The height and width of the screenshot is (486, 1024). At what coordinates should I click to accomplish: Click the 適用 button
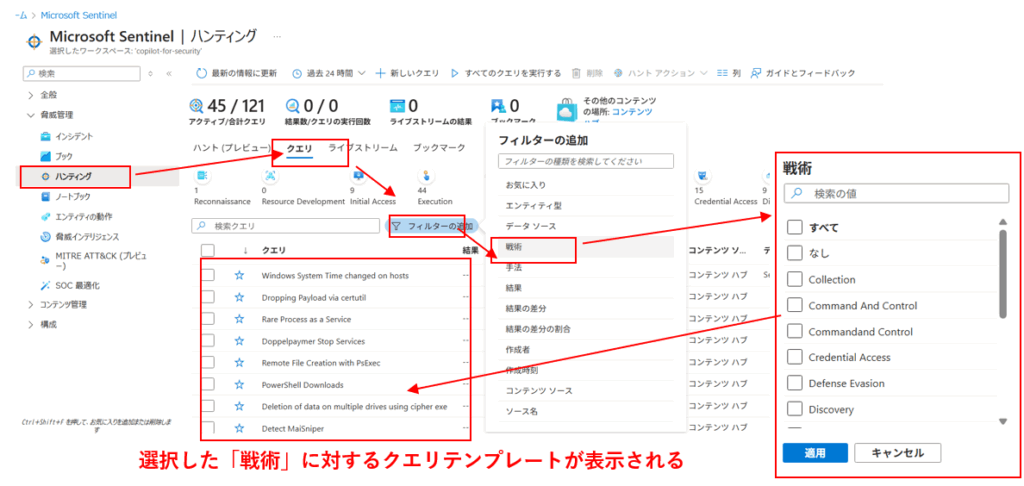[x=815, y=453]
